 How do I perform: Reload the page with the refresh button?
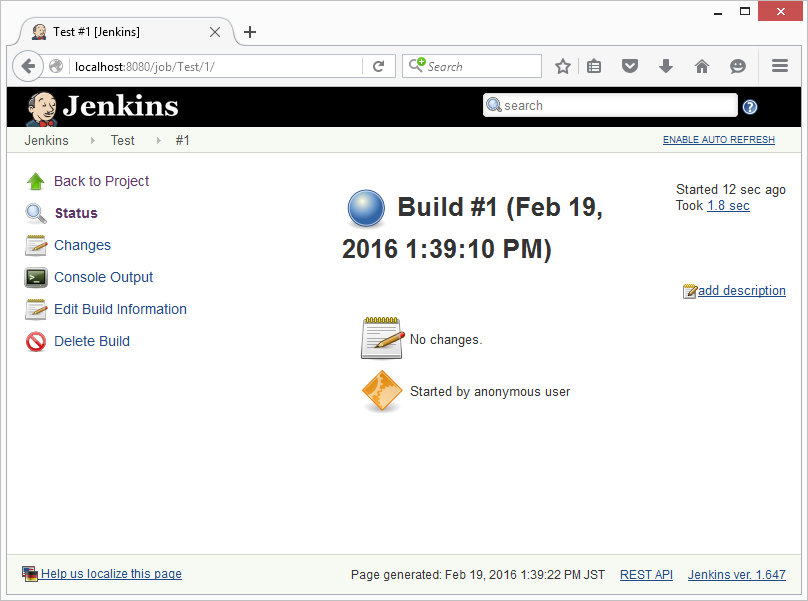(x=379, y=66)
